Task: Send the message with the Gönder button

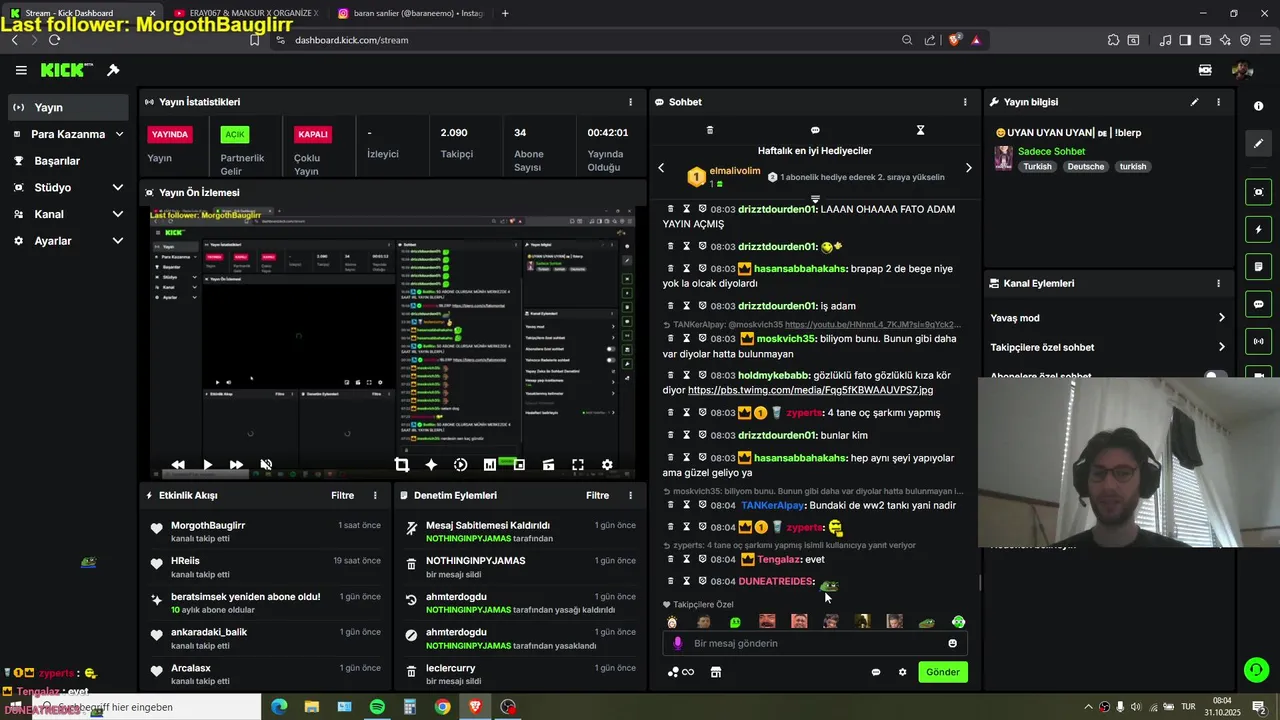Action: click(x=943, y=672)
